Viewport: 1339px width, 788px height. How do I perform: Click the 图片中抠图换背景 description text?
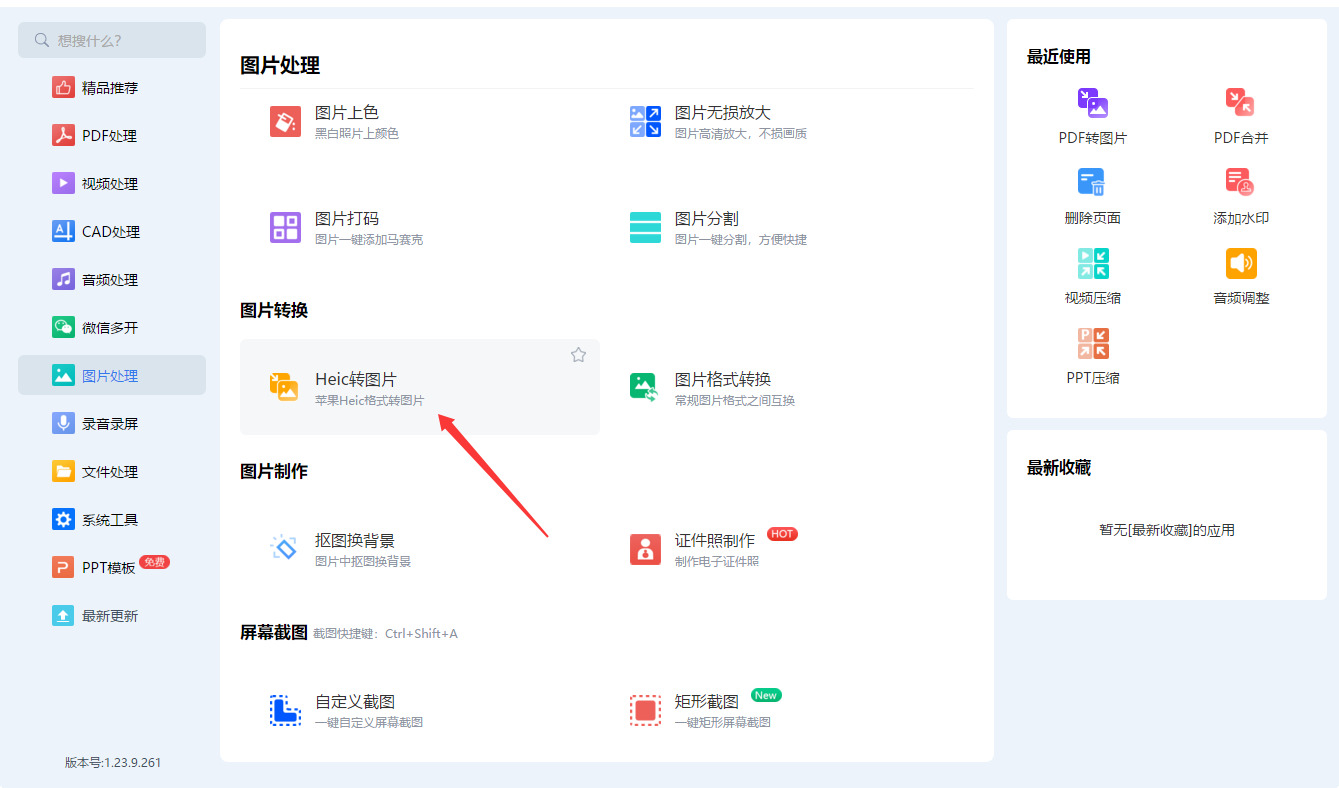click(x=363, y=562)
